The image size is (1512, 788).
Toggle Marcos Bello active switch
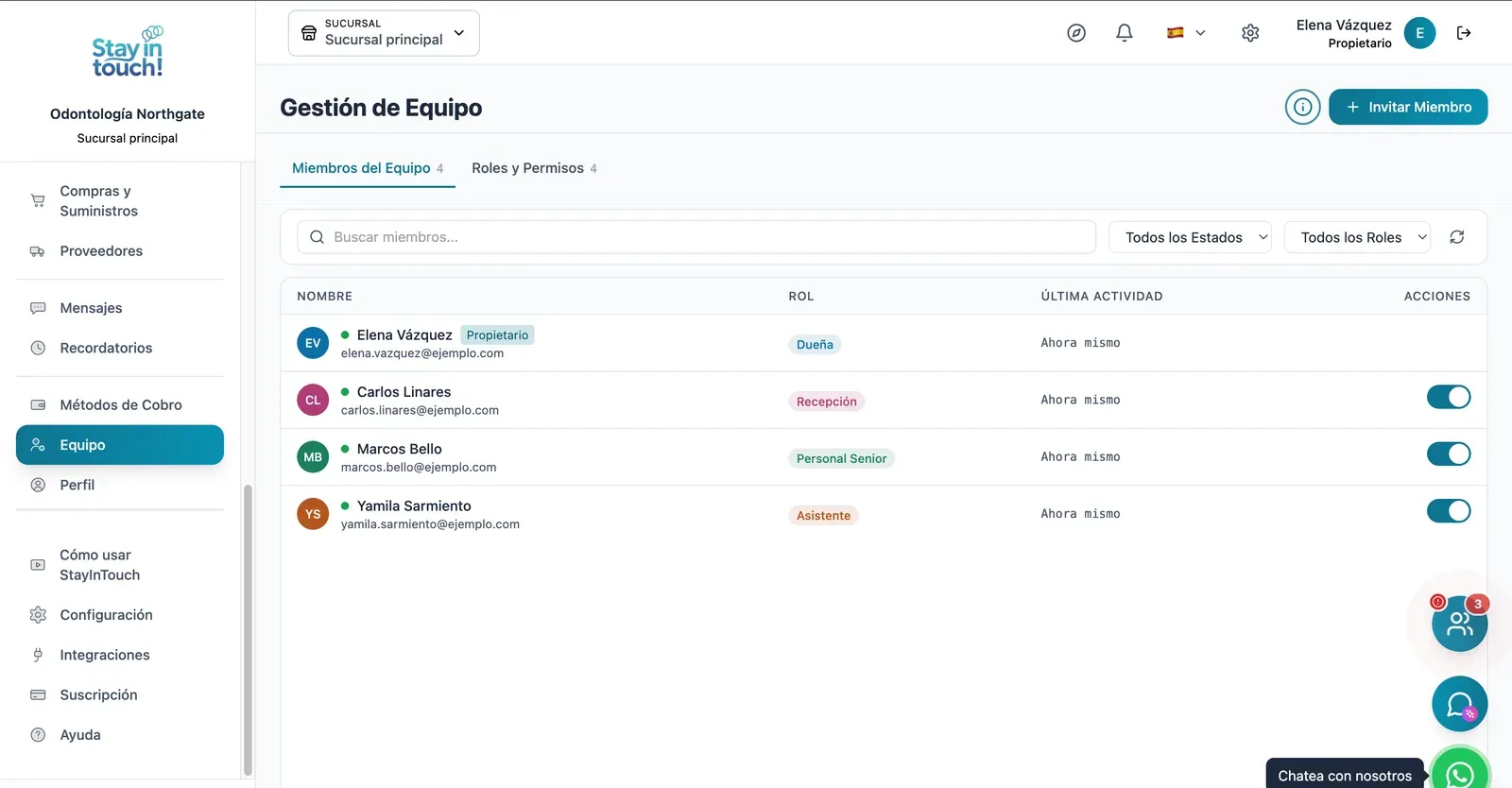1449,454
